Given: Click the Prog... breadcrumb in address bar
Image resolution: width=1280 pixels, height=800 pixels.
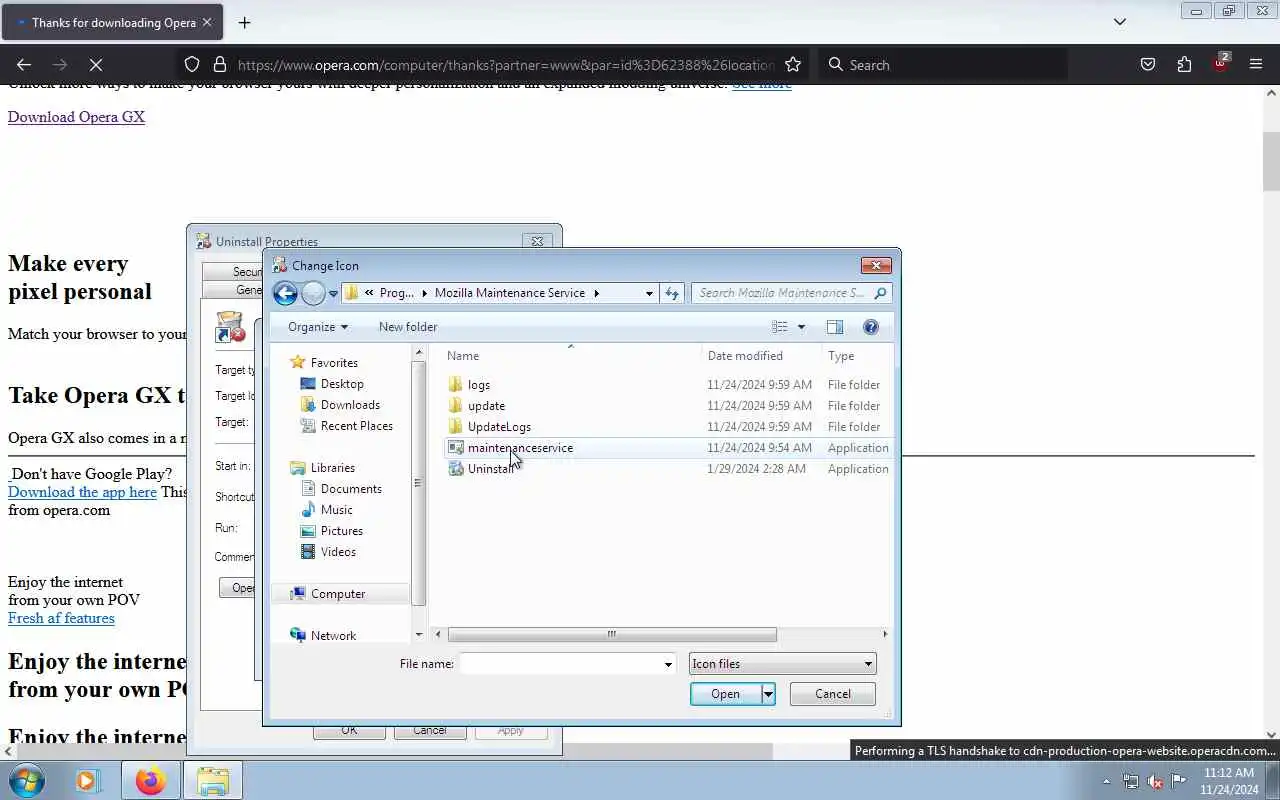Looking at the screenshot, I should click(396, 293).
